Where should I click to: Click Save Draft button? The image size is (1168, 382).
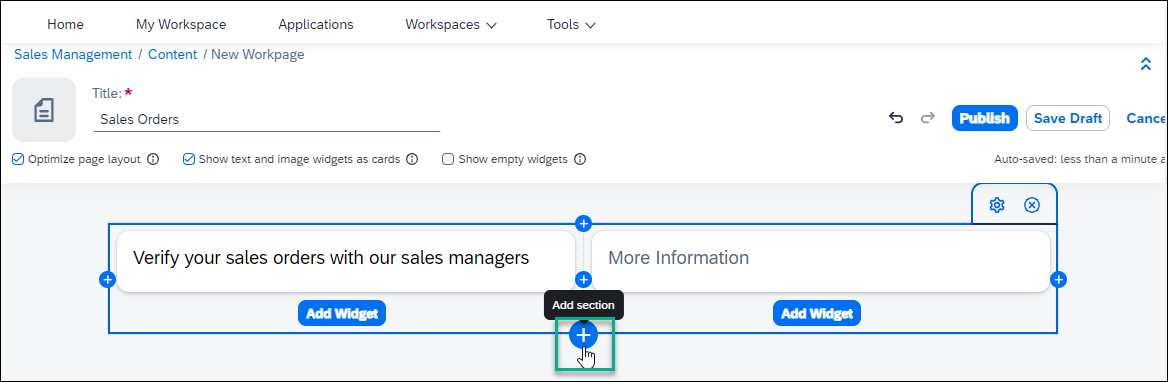pos(1068,118)
